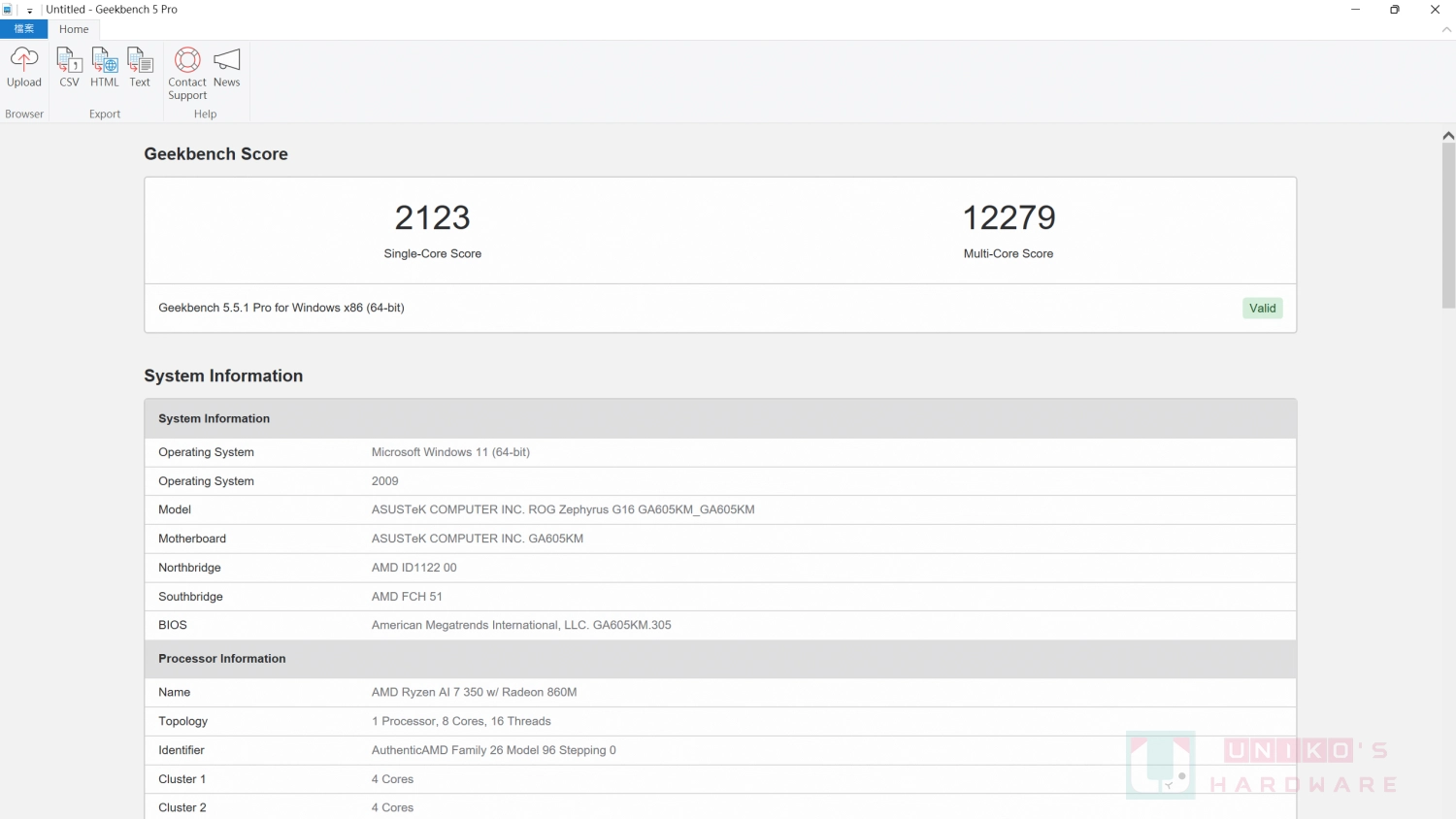The image size is (1456, 819).
Task: Select the American Megatrends BIOS value
Action: [521, 625]
